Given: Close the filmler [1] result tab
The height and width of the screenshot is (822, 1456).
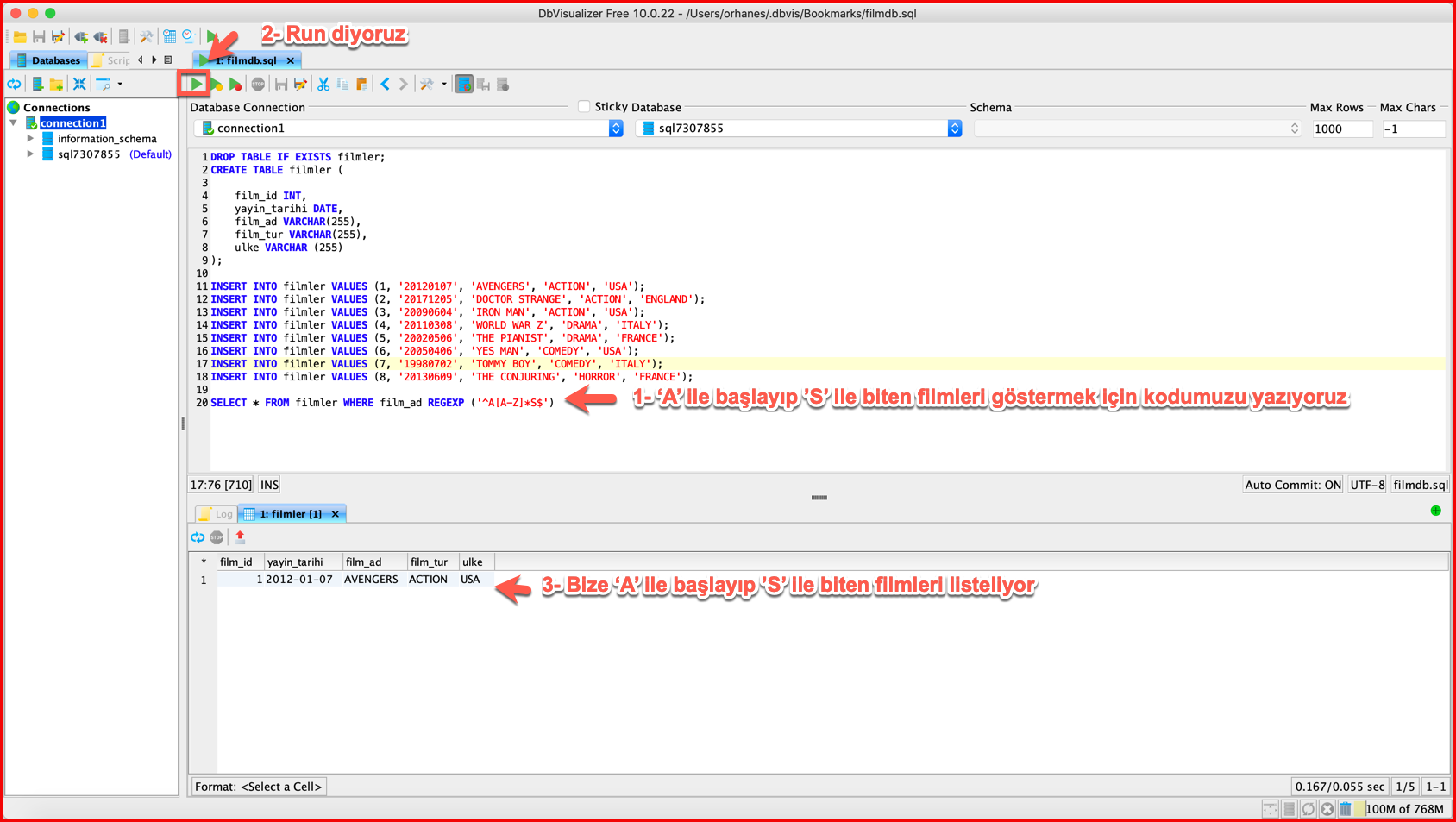Looking at the screenshot, I should 336,514.
